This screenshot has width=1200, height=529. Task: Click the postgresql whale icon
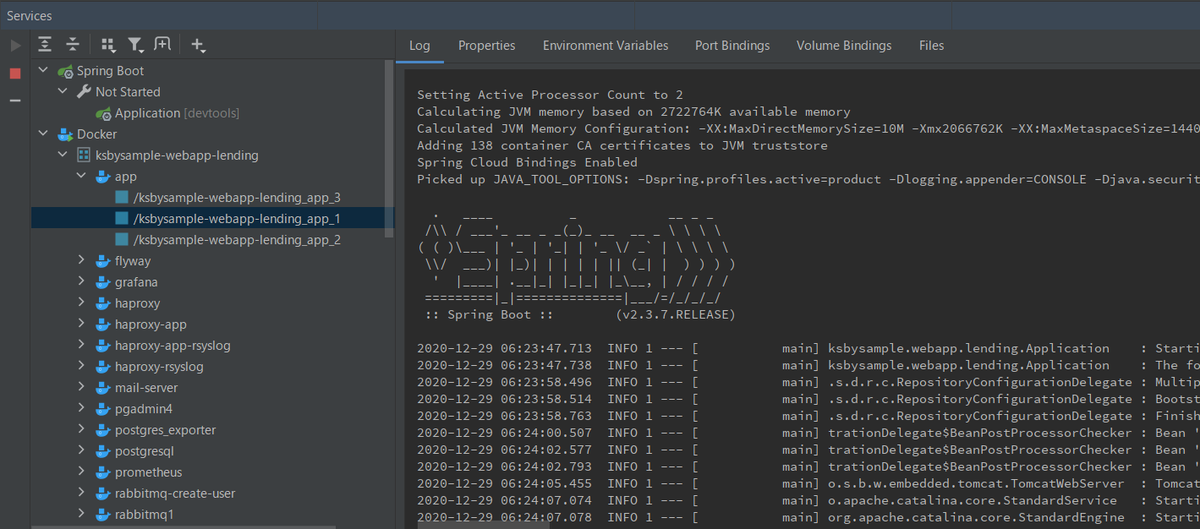point(103,451)
